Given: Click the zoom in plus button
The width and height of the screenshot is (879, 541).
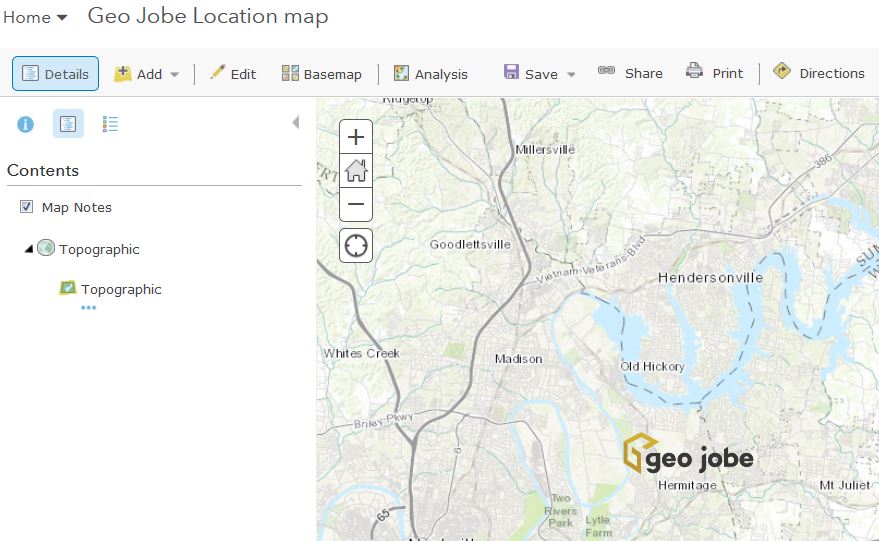Looking at the screenshot, I should [356, 138].
